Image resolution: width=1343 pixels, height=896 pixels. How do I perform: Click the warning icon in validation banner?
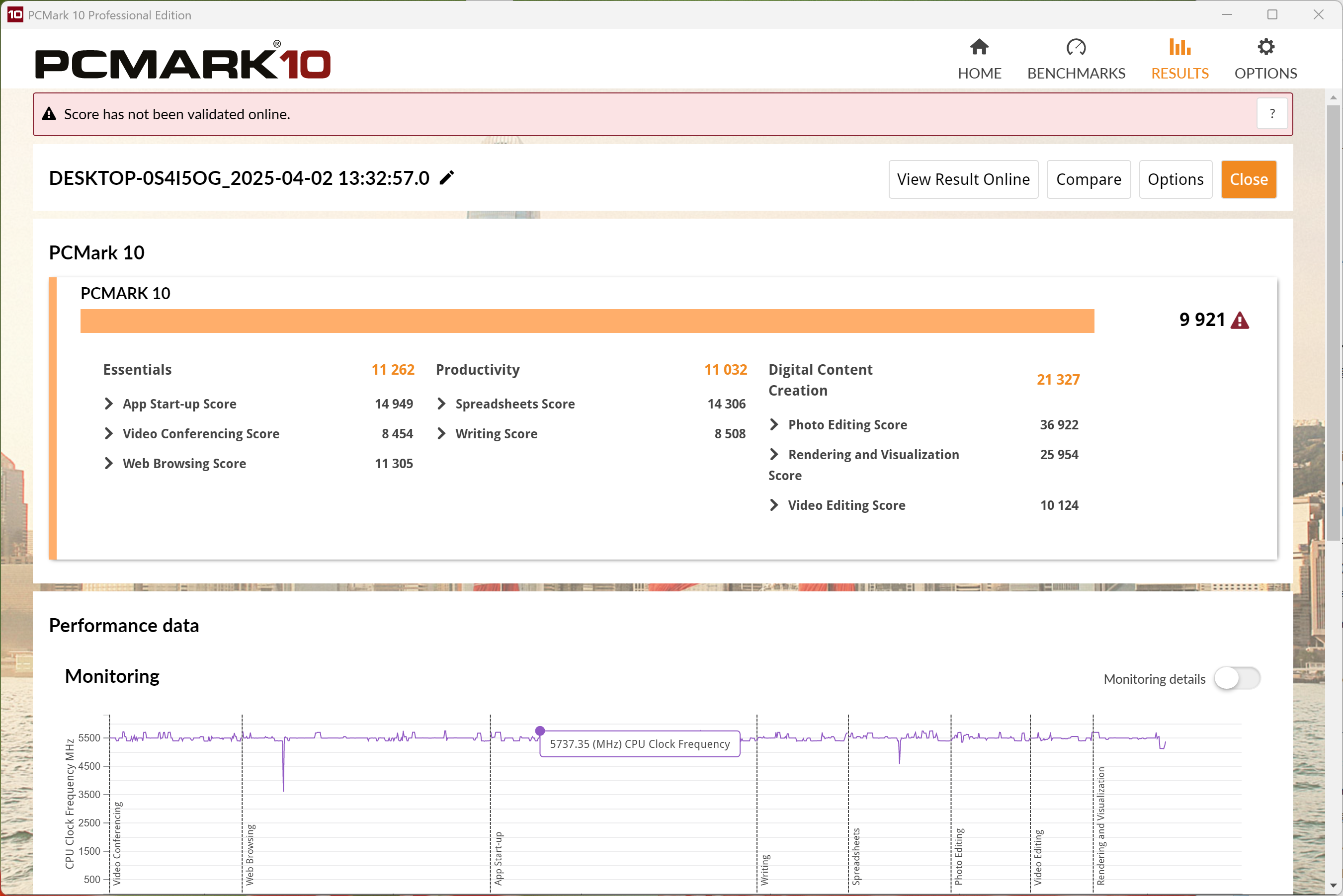tap(49, 114)
